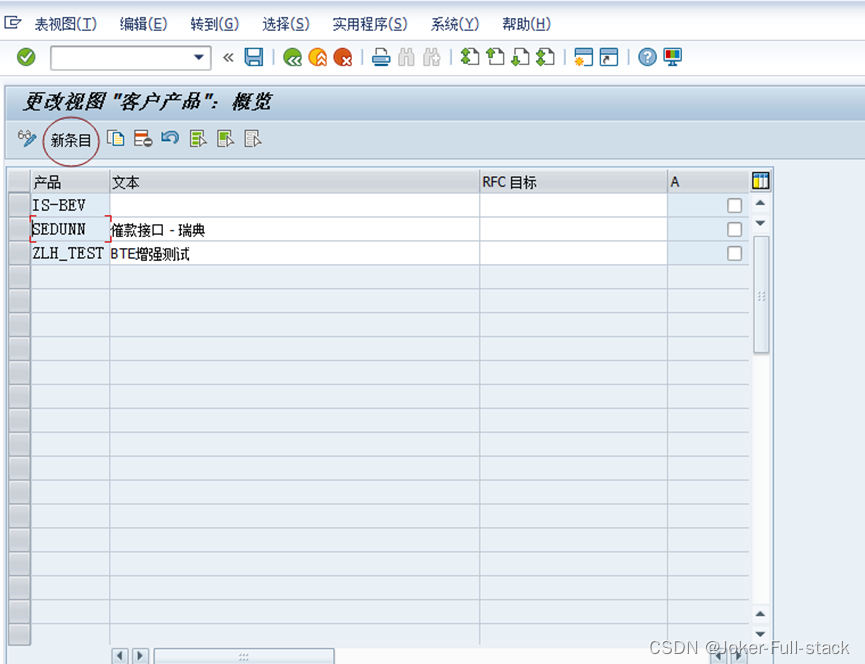Click the RFC 目标 cell for SEDUNN

(574, 229)
